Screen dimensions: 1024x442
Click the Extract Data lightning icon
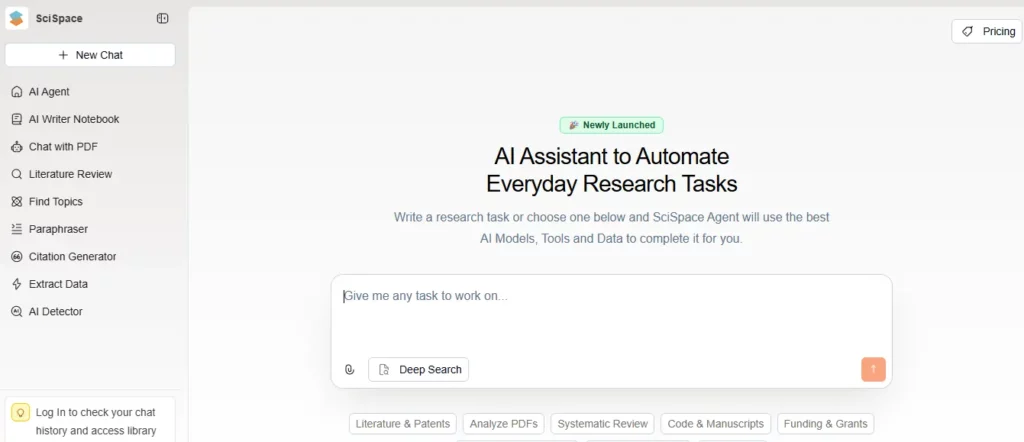17,284
